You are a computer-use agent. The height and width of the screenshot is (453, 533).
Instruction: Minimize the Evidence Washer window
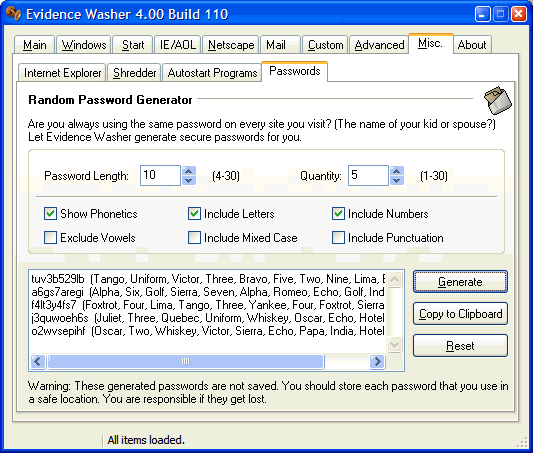(482, 14)
